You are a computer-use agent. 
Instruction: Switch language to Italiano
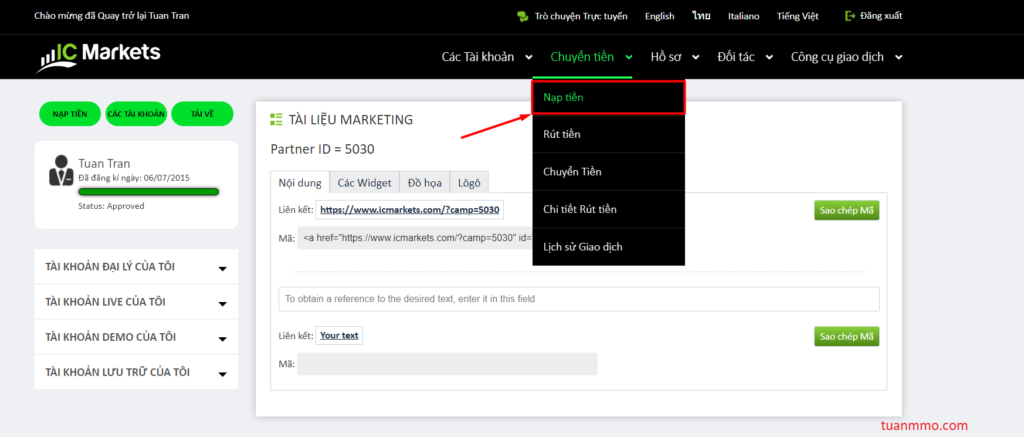[x=744, y=16]
